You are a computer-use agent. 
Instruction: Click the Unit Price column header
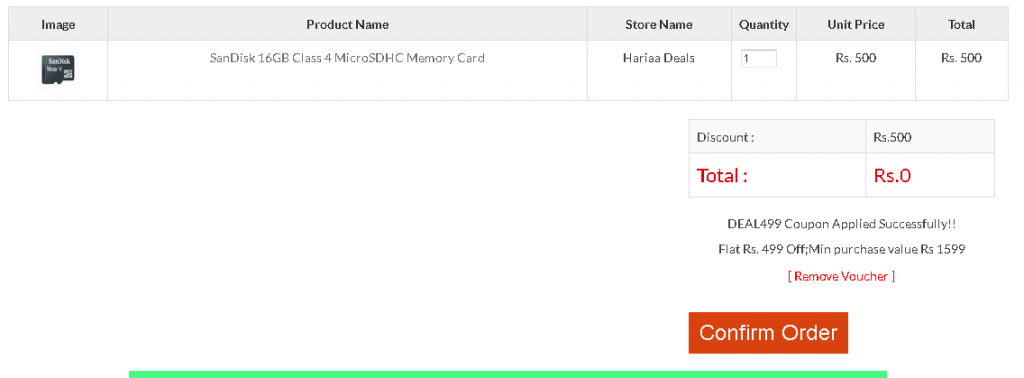click(856, 25)
